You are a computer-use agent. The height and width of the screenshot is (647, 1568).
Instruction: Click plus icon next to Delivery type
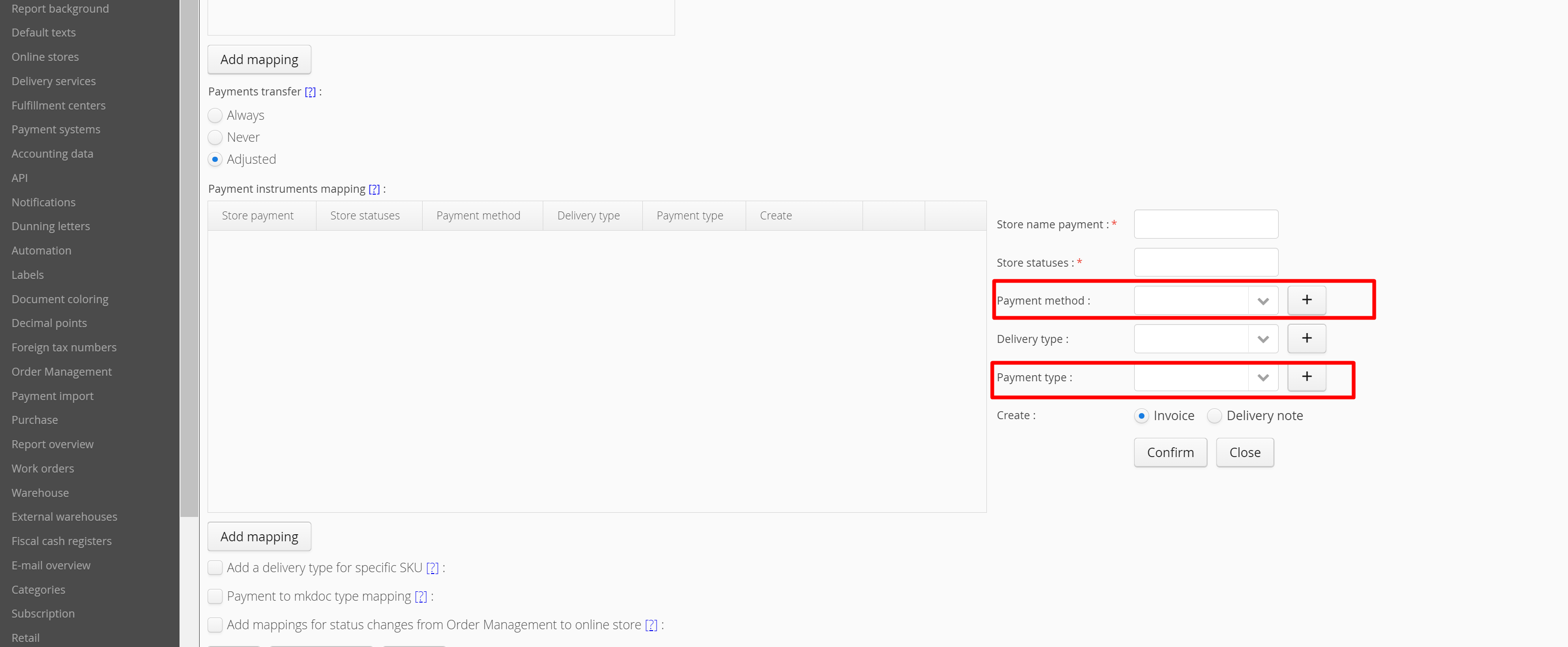point(1306,338)
